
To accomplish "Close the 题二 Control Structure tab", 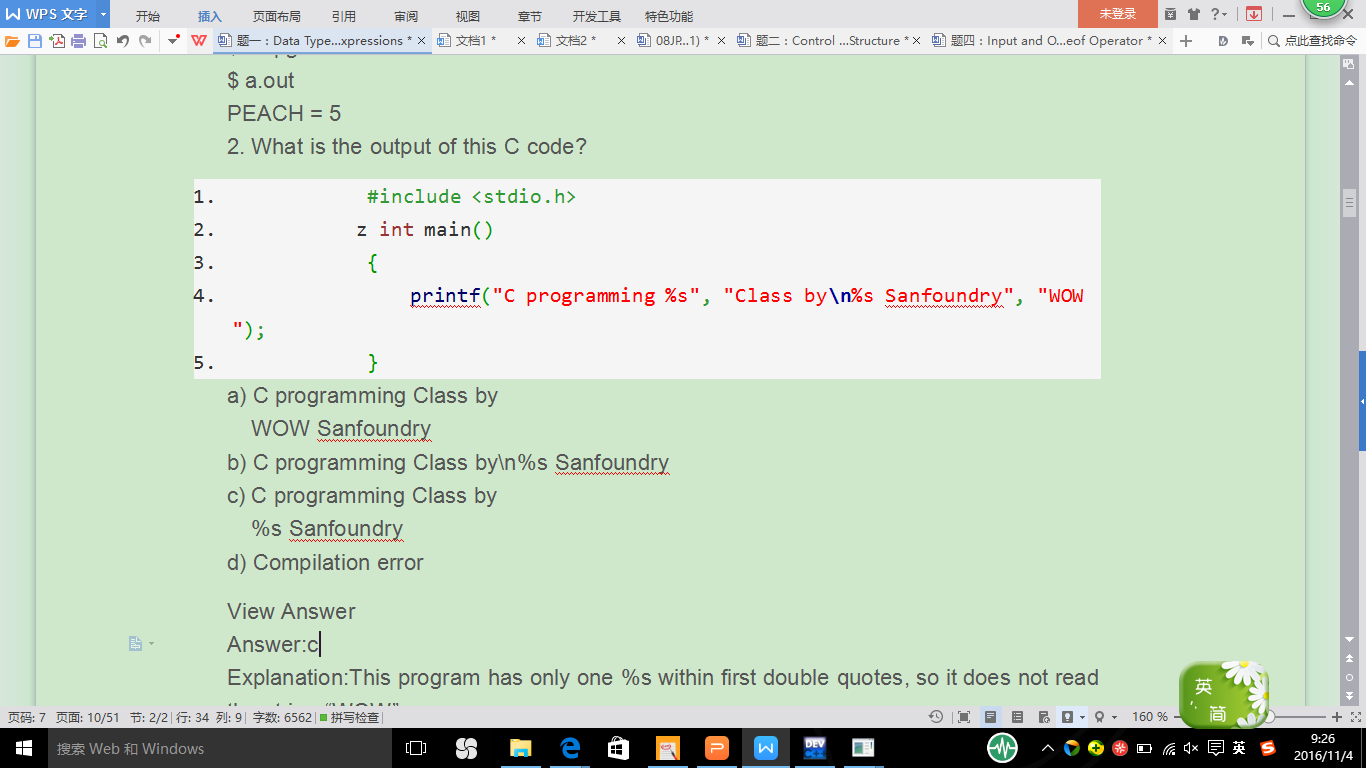I will [x=916, y=41].
